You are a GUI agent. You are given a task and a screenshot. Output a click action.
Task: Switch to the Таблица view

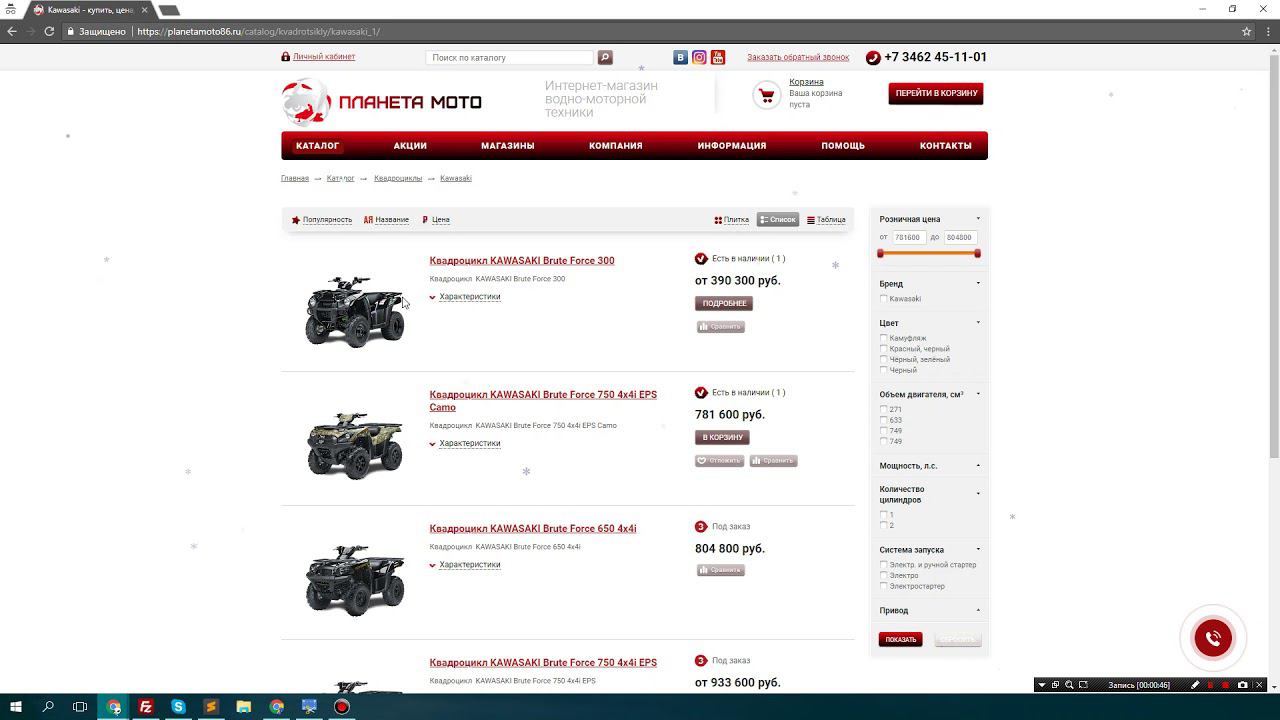826,220
